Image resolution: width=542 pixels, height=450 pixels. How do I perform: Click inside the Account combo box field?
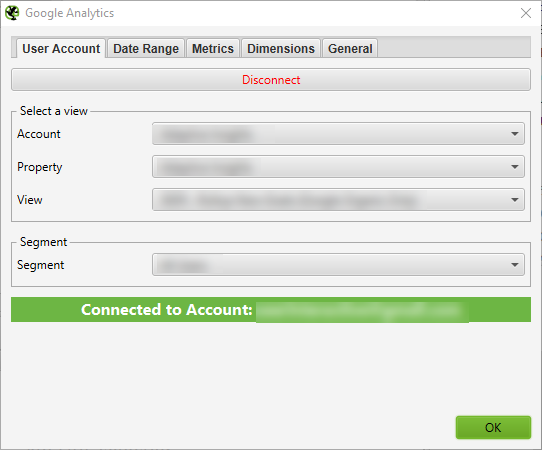338,134
